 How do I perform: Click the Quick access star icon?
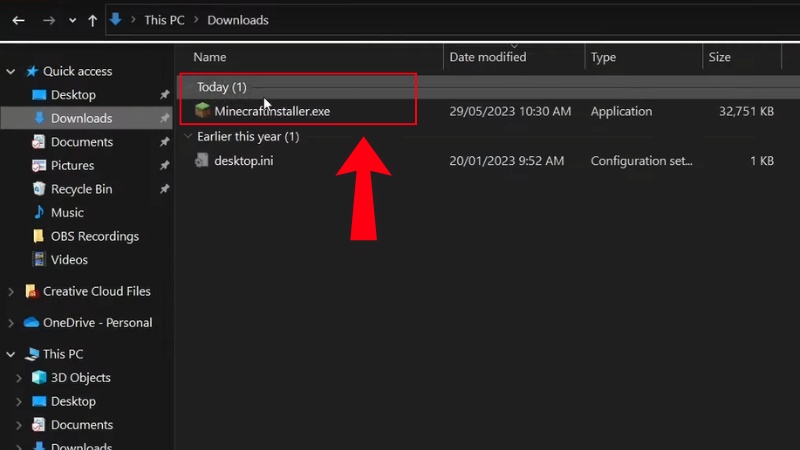tap(32, 71)
